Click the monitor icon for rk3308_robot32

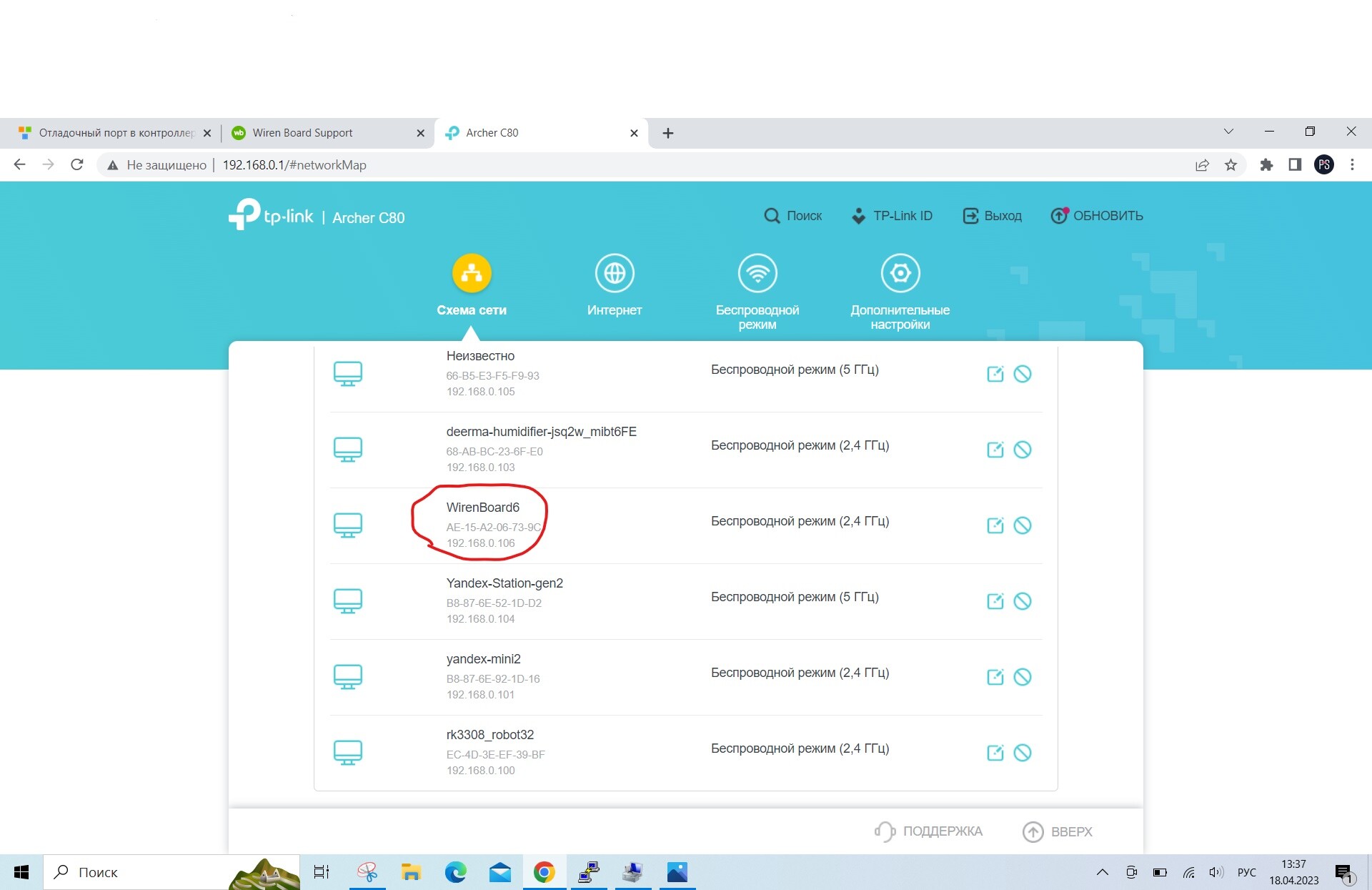click(348, 753)
